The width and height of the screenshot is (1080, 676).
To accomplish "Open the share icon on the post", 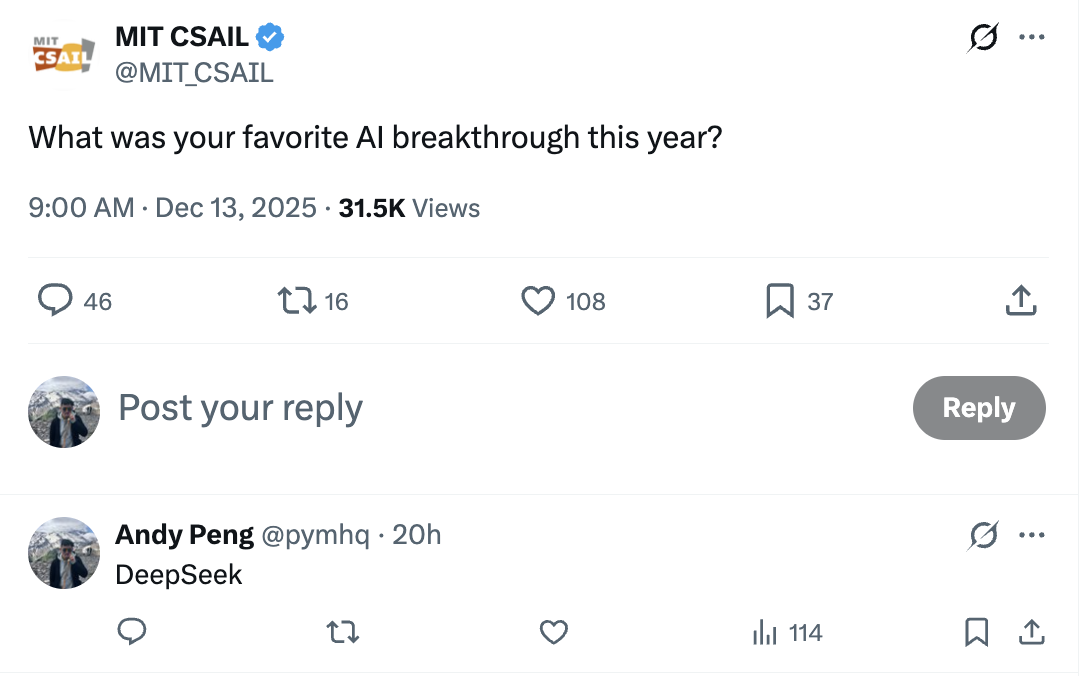I will point(1020,300).
